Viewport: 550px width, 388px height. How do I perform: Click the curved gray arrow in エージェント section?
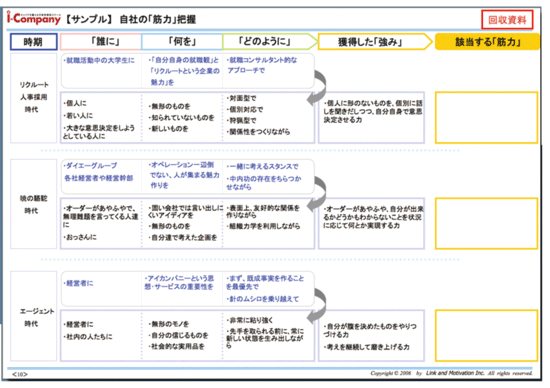317,306
